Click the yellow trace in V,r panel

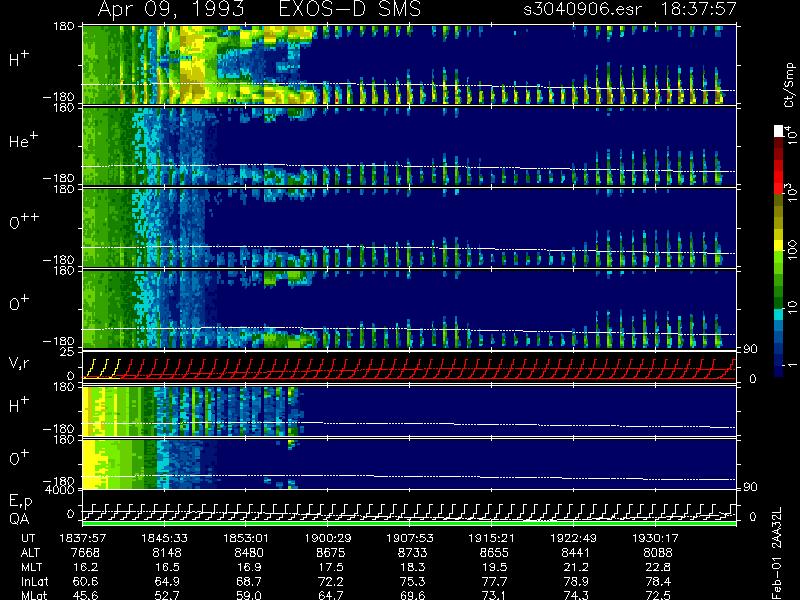104,368
